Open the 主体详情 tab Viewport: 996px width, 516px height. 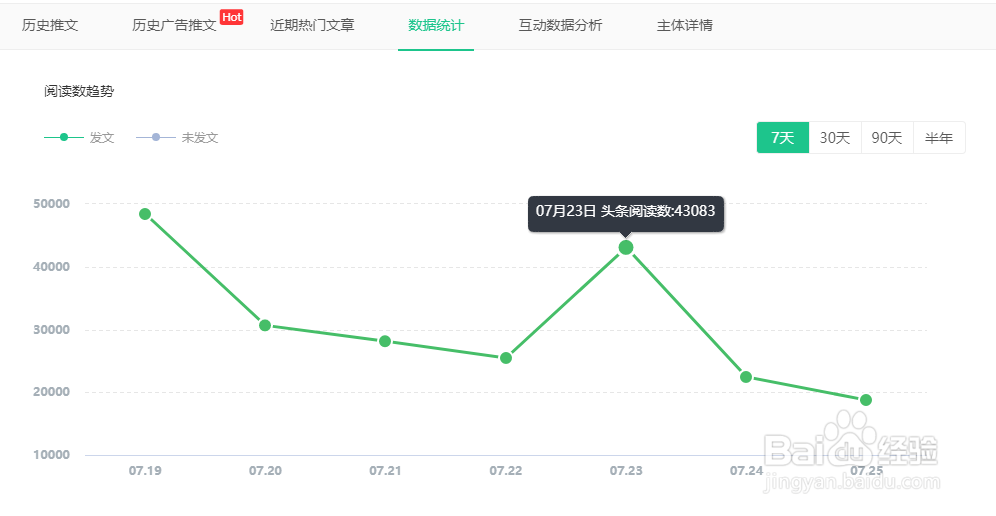pyautogui.click(x=685, y=25)
